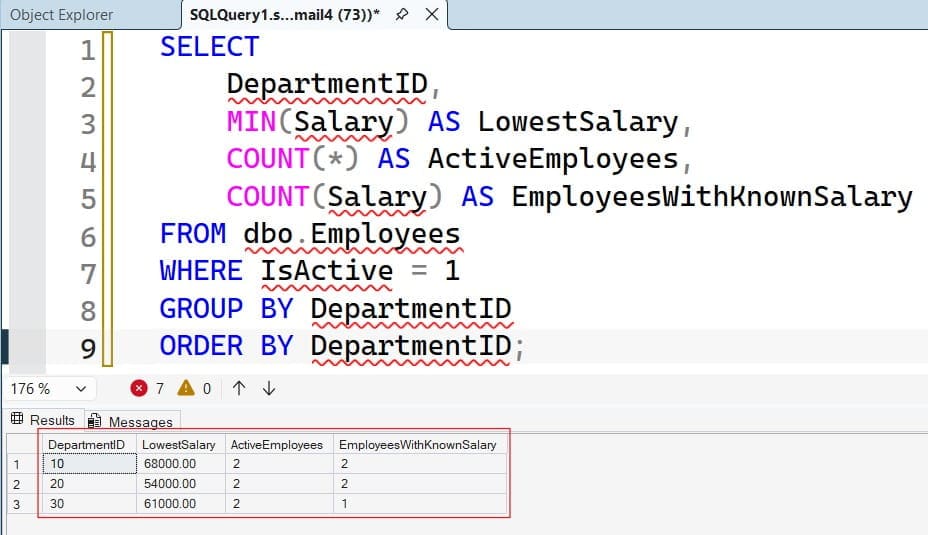Select the cell with DepartmentID 30
Viewport: 928px width, 535px height.
click(89, 504)
